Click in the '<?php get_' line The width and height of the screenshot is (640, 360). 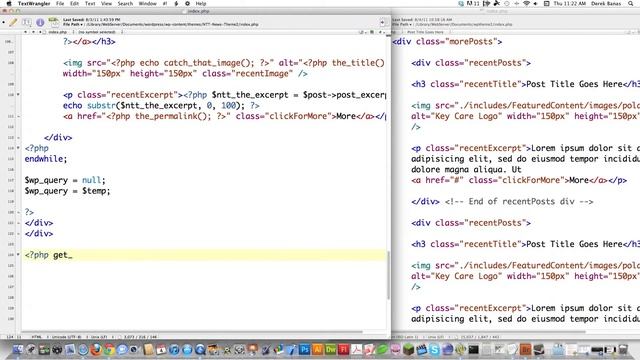pyautogui.click(x=204, y=255)
